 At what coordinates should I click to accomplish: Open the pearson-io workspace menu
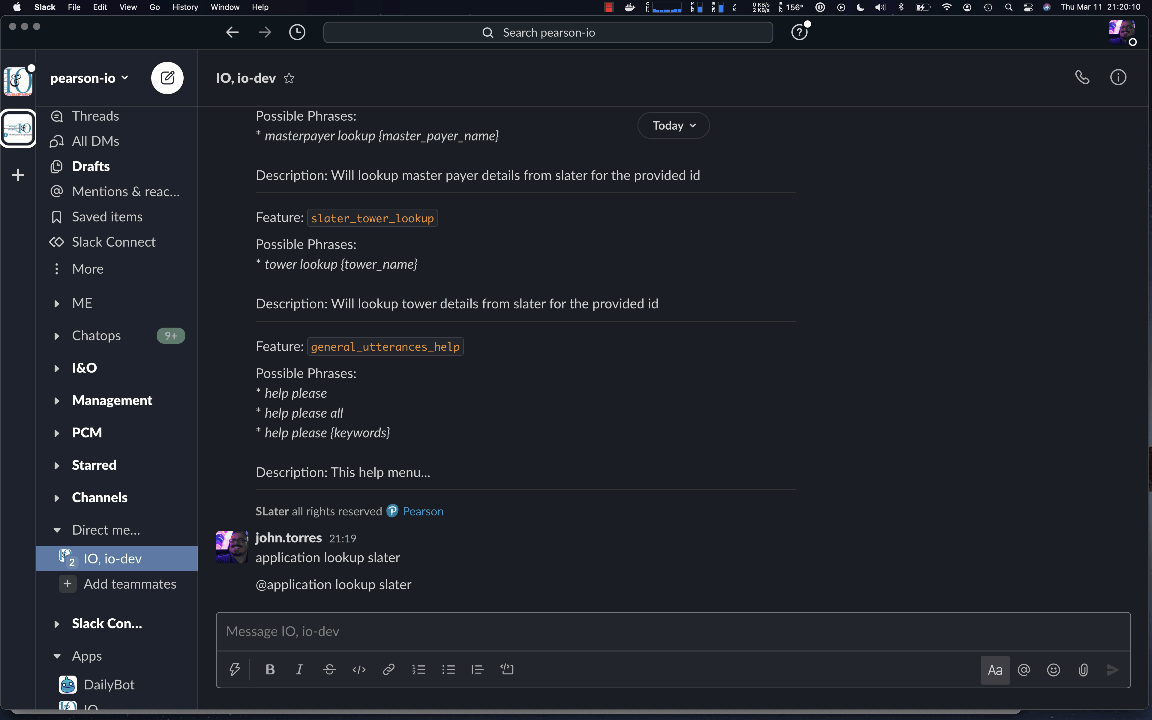tap(89, 79)
